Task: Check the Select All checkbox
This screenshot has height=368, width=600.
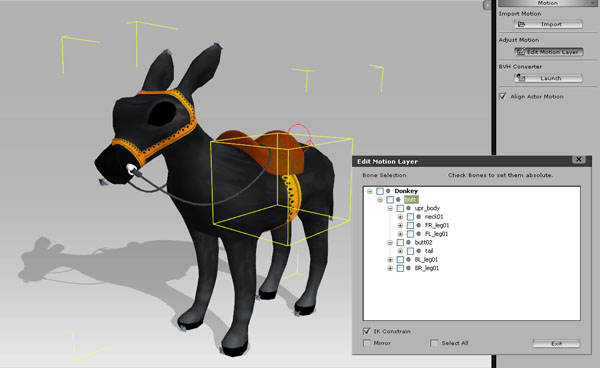Action: [x=434, y=343]
